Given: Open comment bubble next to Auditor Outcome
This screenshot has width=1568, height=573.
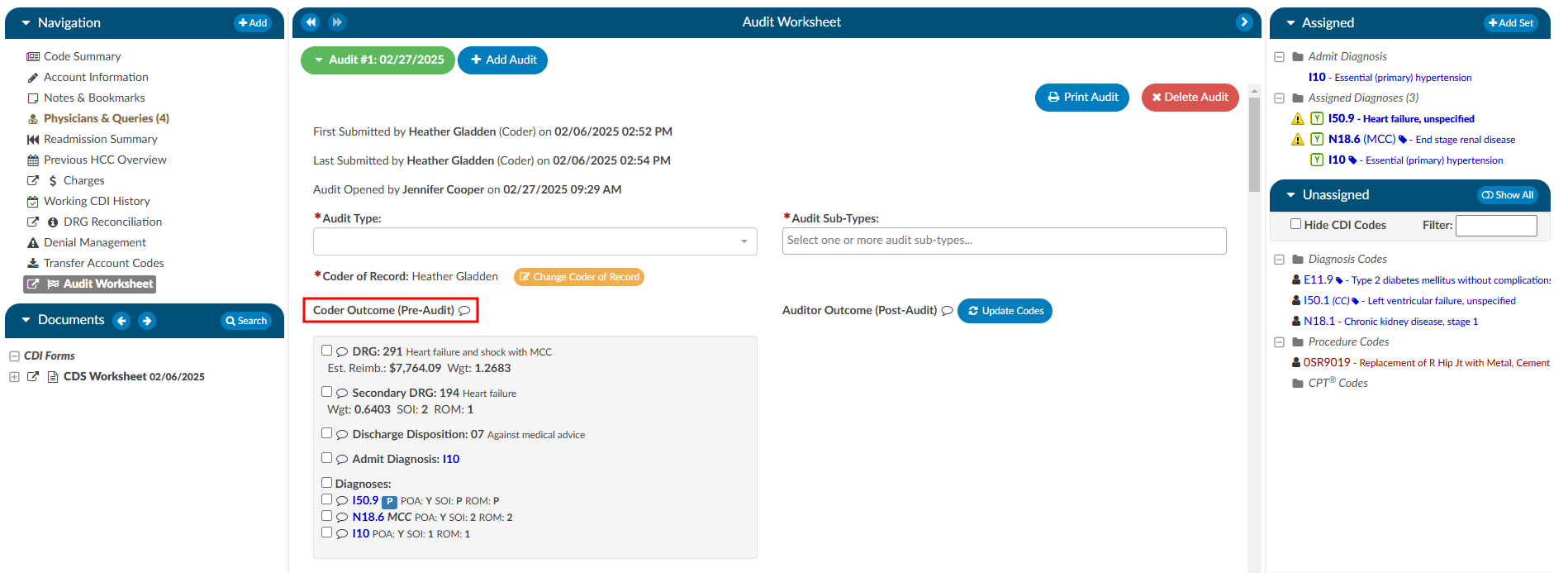Looking at the screenshot, I should (x=948, y=311).
